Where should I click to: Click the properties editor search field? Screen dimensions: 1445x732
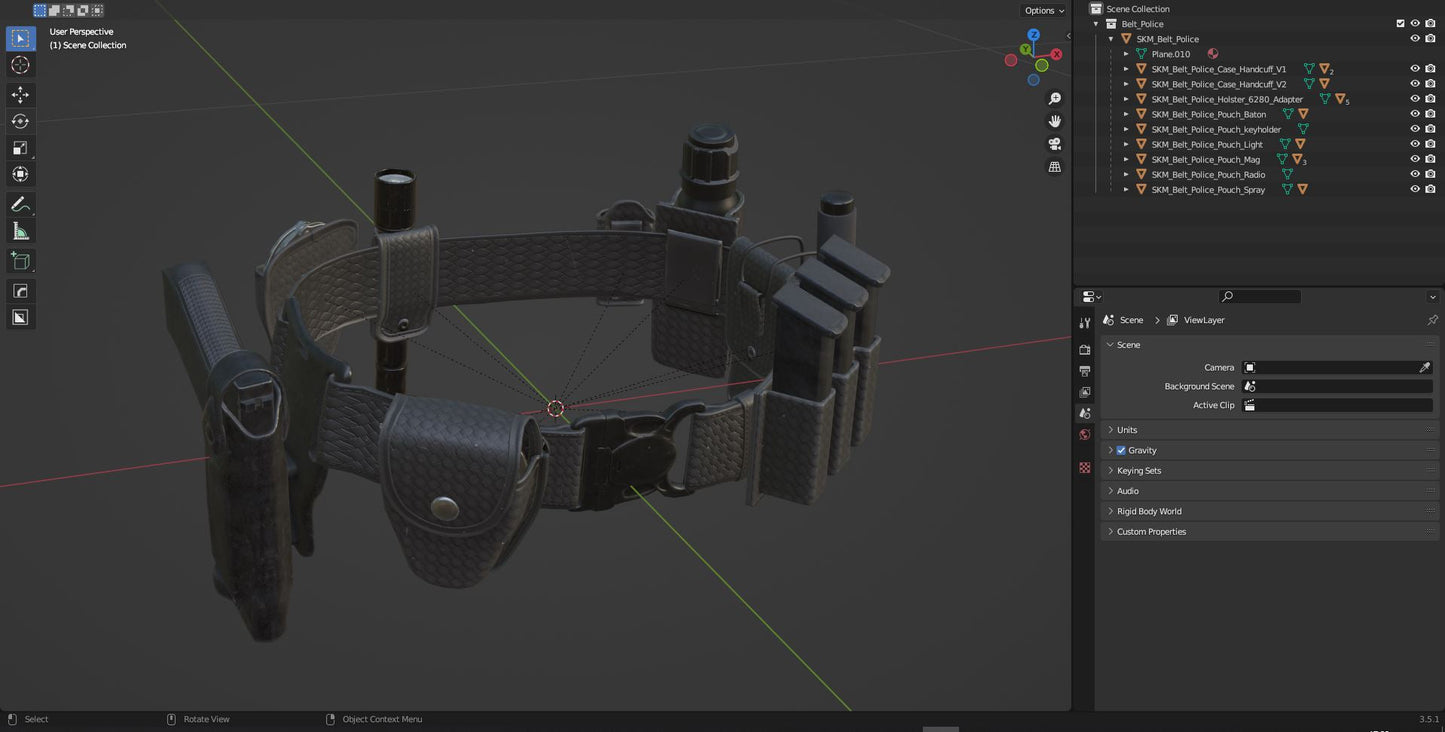tap(1259, 296)
